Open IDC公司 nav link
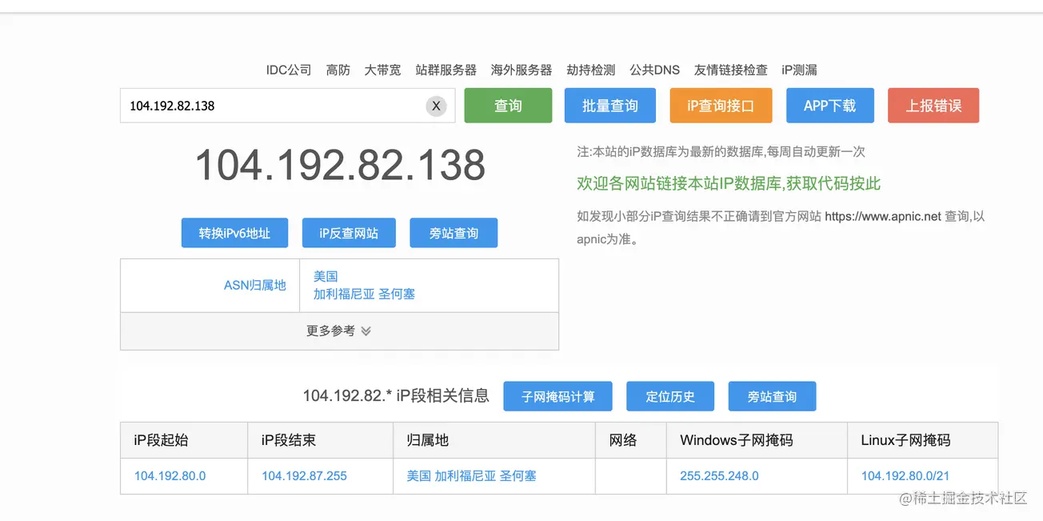1043x521 pixels. coord(289,70)
